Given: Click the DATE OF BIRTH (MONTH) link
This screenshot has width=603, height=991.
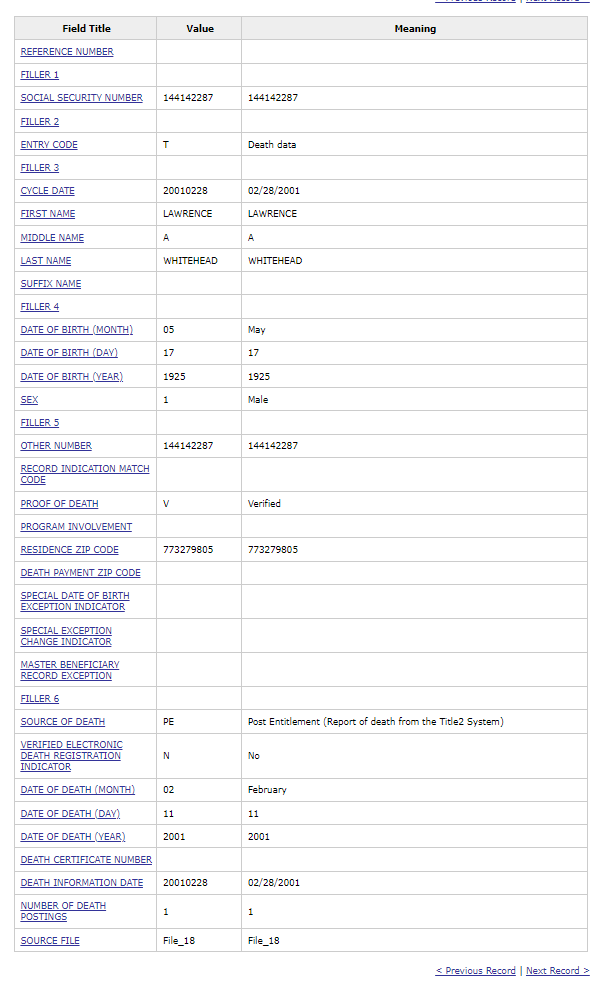Looking at the screenshot, I should coord(77,330).
